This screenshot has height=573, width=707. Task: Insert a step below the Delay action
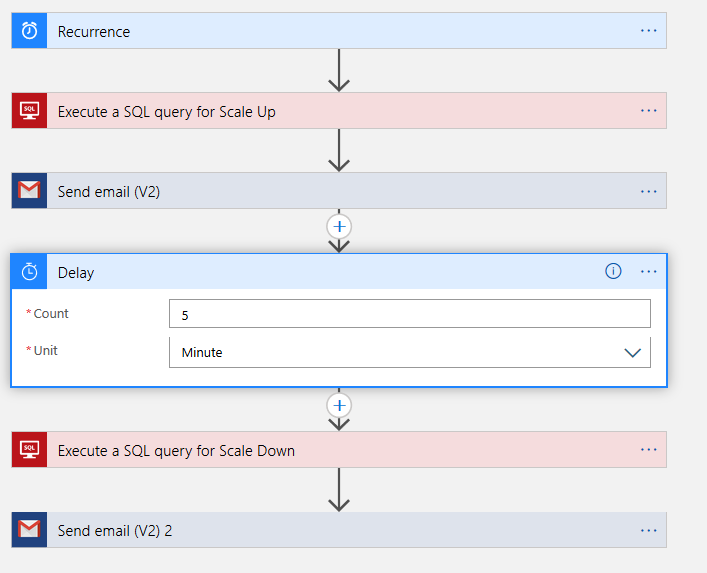click(340, 405)
